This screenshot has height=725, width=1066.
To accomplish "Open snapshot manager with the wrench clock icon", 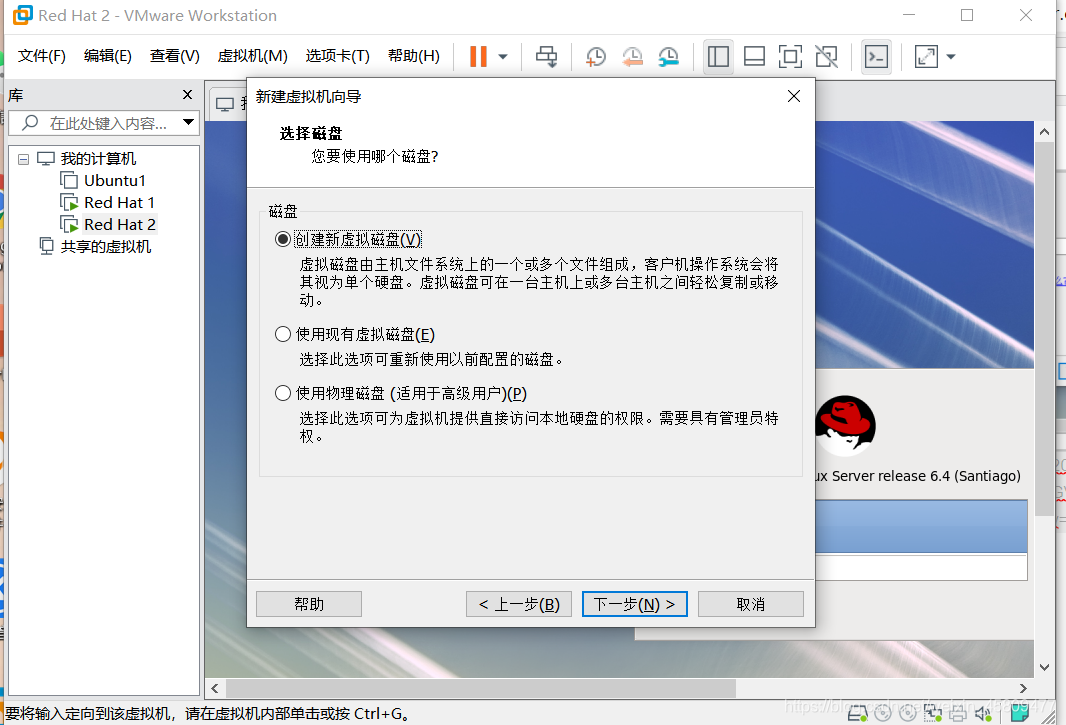I will coord(668,56).
